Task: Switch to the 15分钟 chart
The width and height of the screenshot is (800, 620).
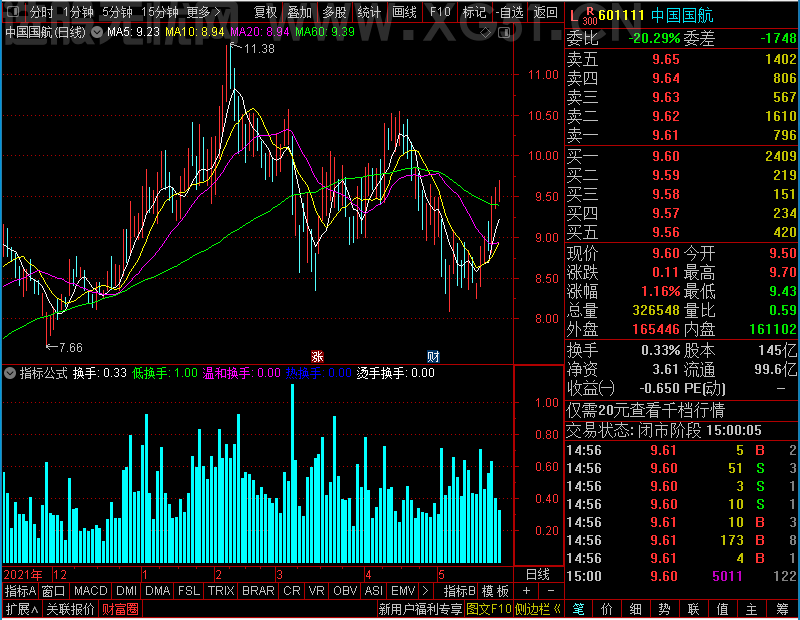Action: (160, 11)
